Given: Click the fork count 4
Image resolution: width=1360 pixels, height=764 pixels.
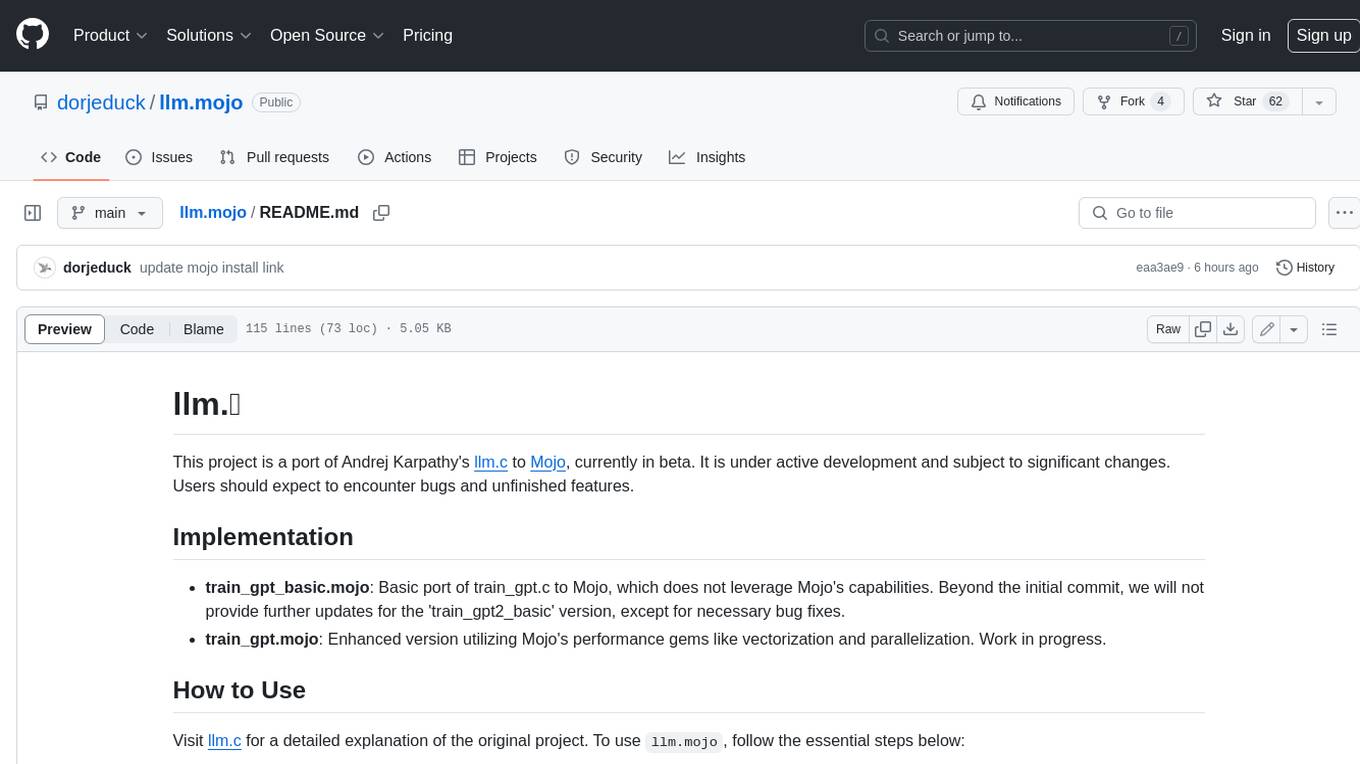Looking at the screenshot, I should (1160, 101).
